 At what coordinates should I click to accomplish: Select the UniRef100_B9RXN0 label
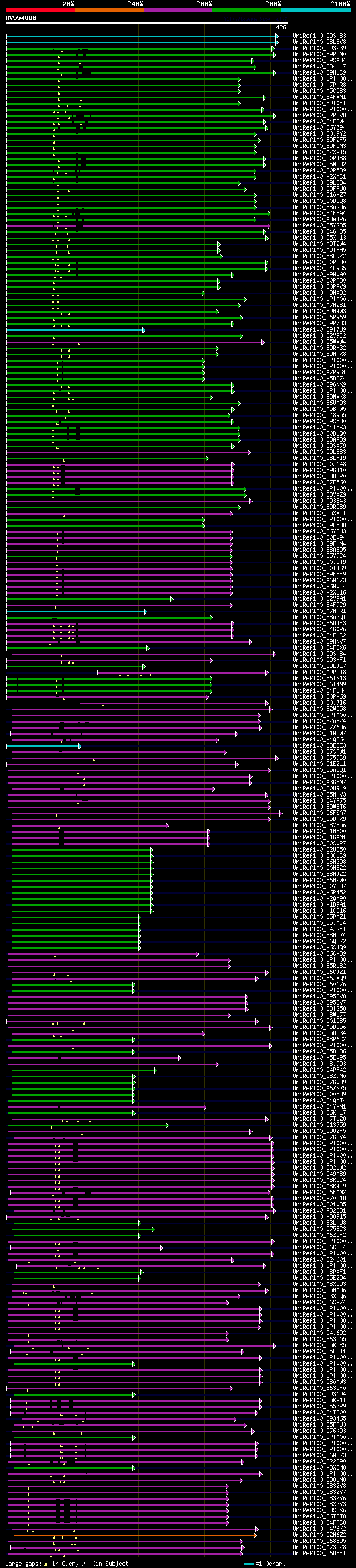pos(319,54)
